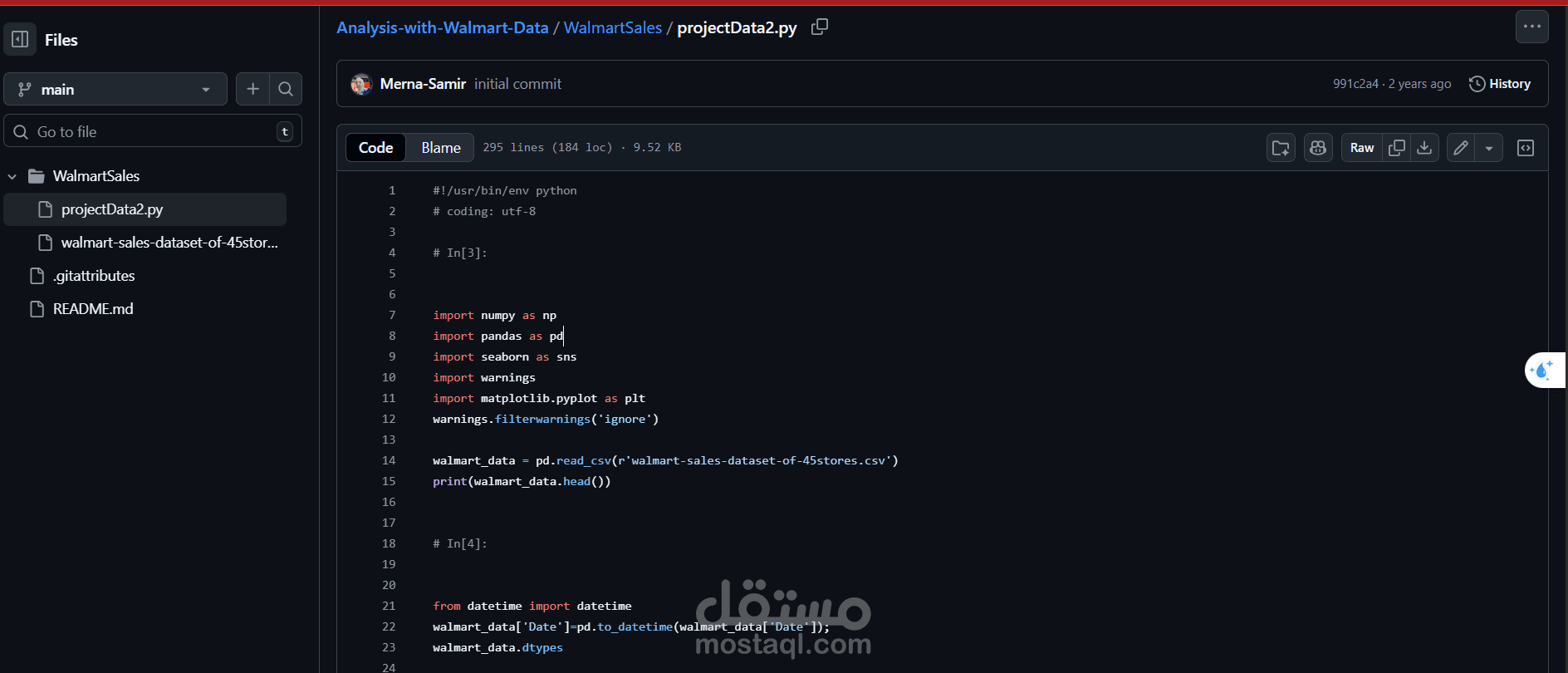Viewport: 1568px width, 673px height.
Task: Open WalmartSales breadcrumb link
Action: pos(613,27)
